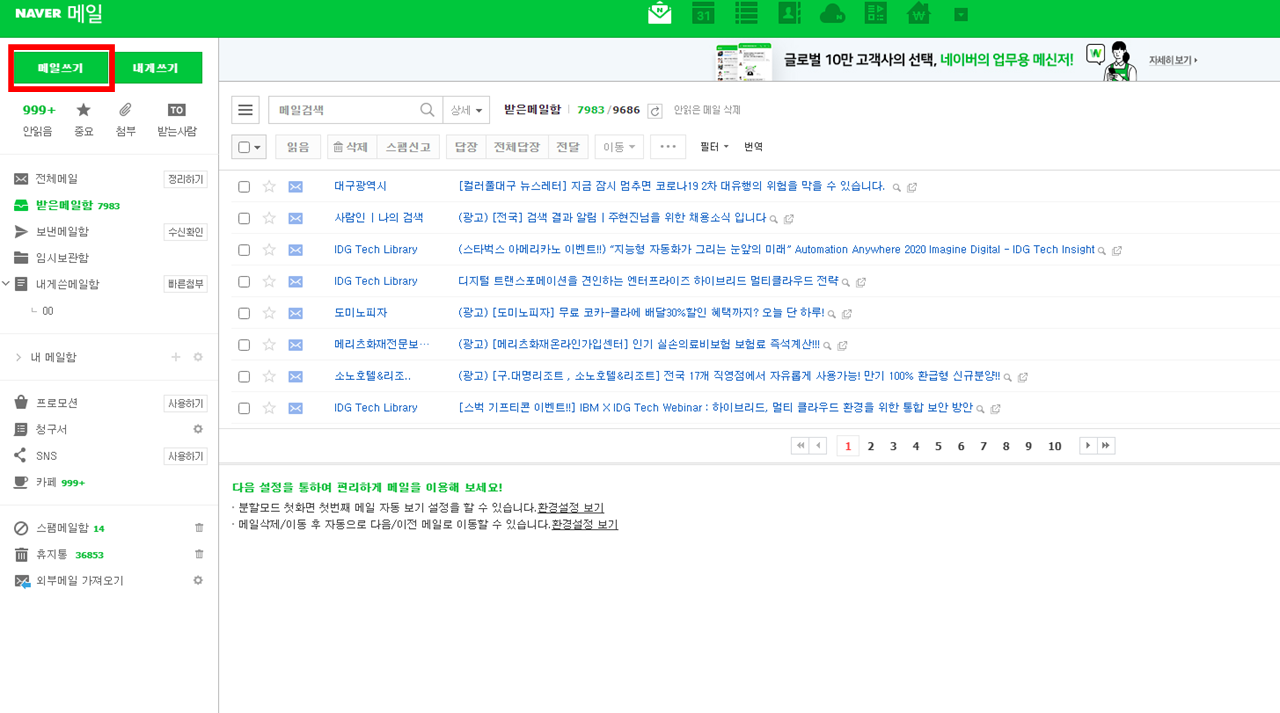Open the 필터 filter dropdown
1280x713 pixels.
pyautogui.click(x=714, y=147)
